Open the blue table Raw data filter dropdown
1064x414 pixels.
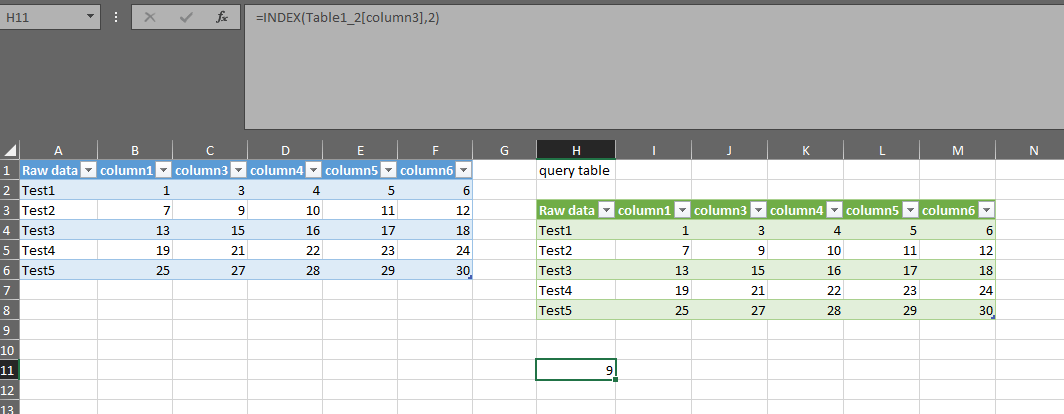click(x=88, y=170)
